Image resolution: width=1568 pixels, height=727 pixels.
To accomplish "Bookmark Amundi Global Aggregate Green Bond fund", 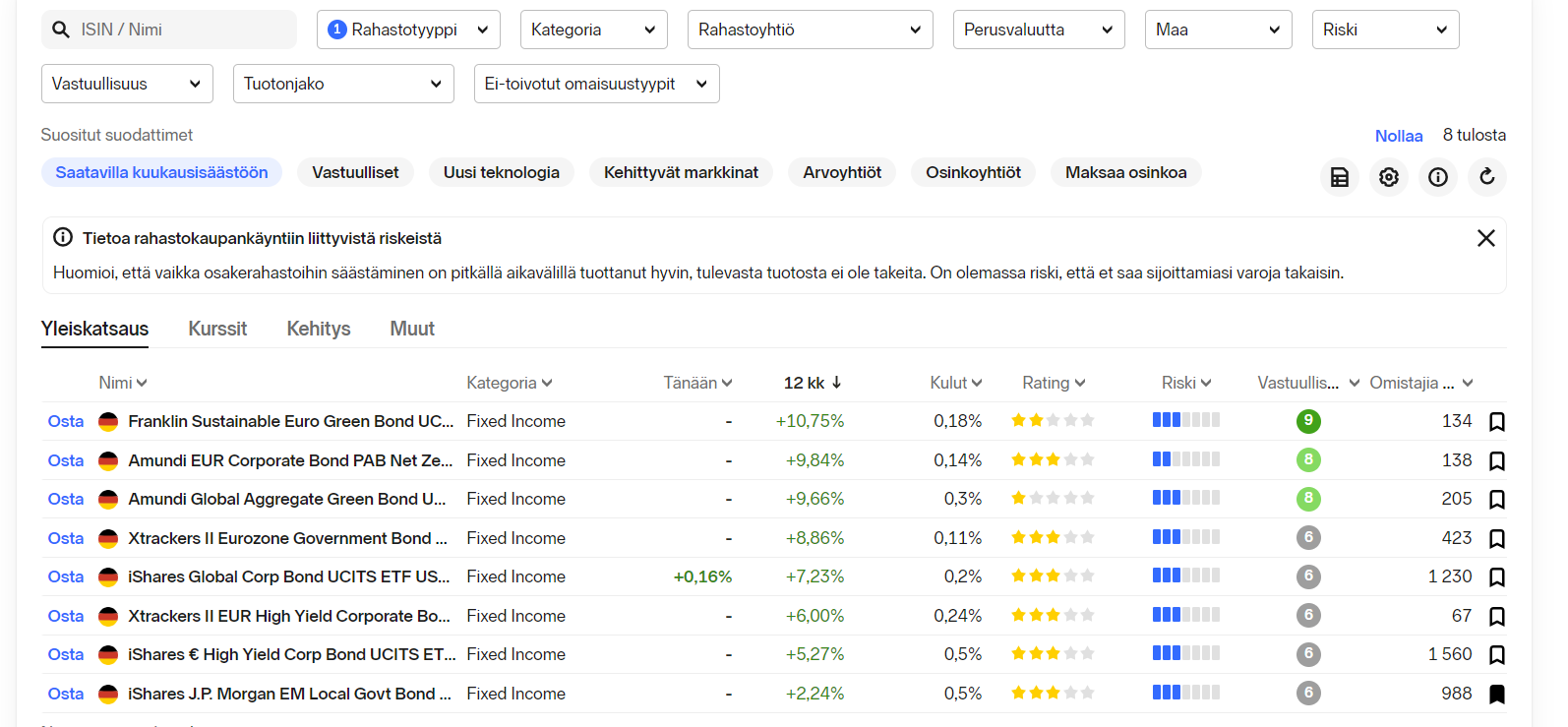I will click(x=1497, y=500).
